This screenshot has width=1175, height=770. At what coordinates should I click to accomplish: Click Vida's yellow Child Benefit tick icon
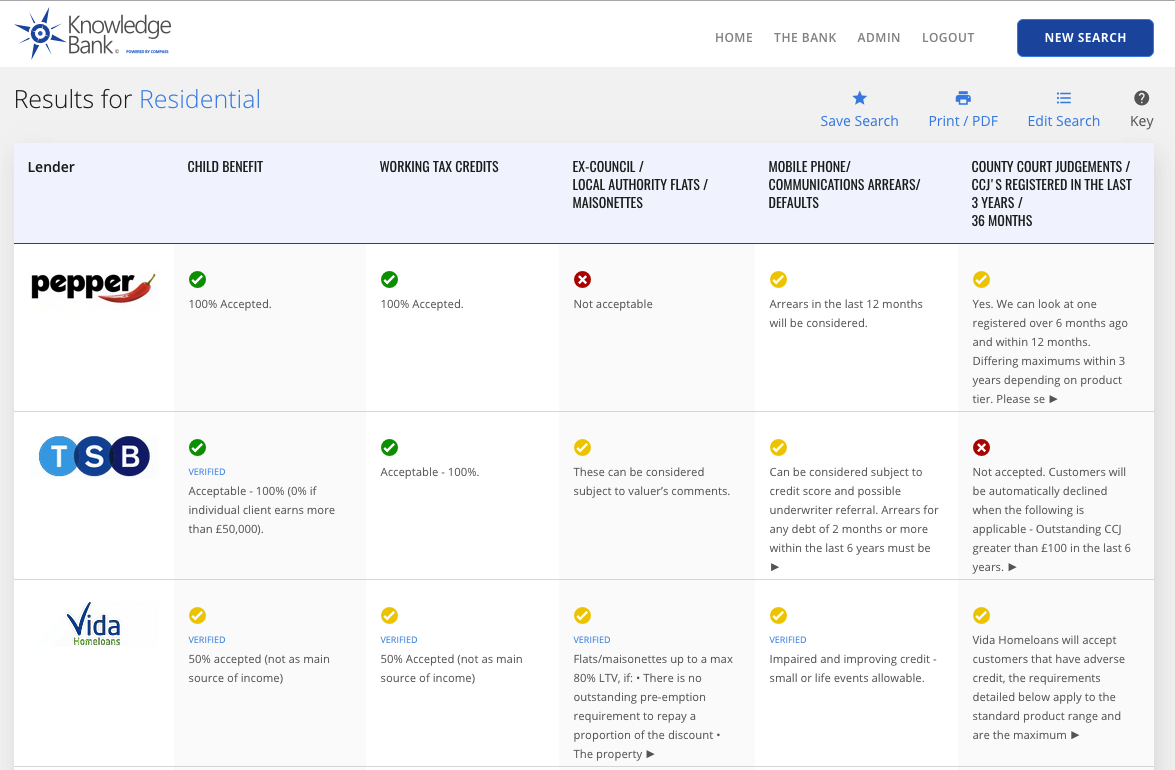(x=197, y=615)
